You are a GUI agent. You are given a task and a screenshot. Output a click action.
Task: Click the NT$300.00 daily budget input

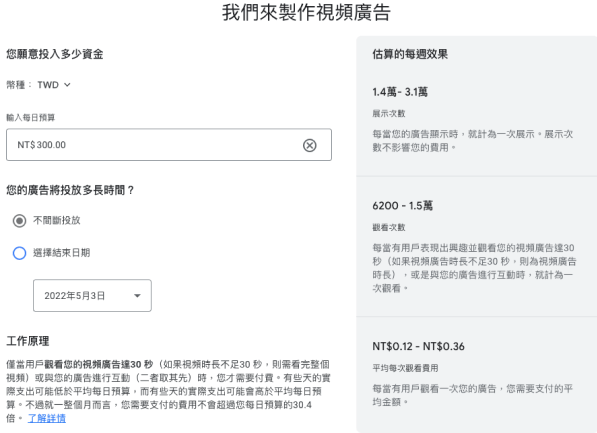coord(169,145)
